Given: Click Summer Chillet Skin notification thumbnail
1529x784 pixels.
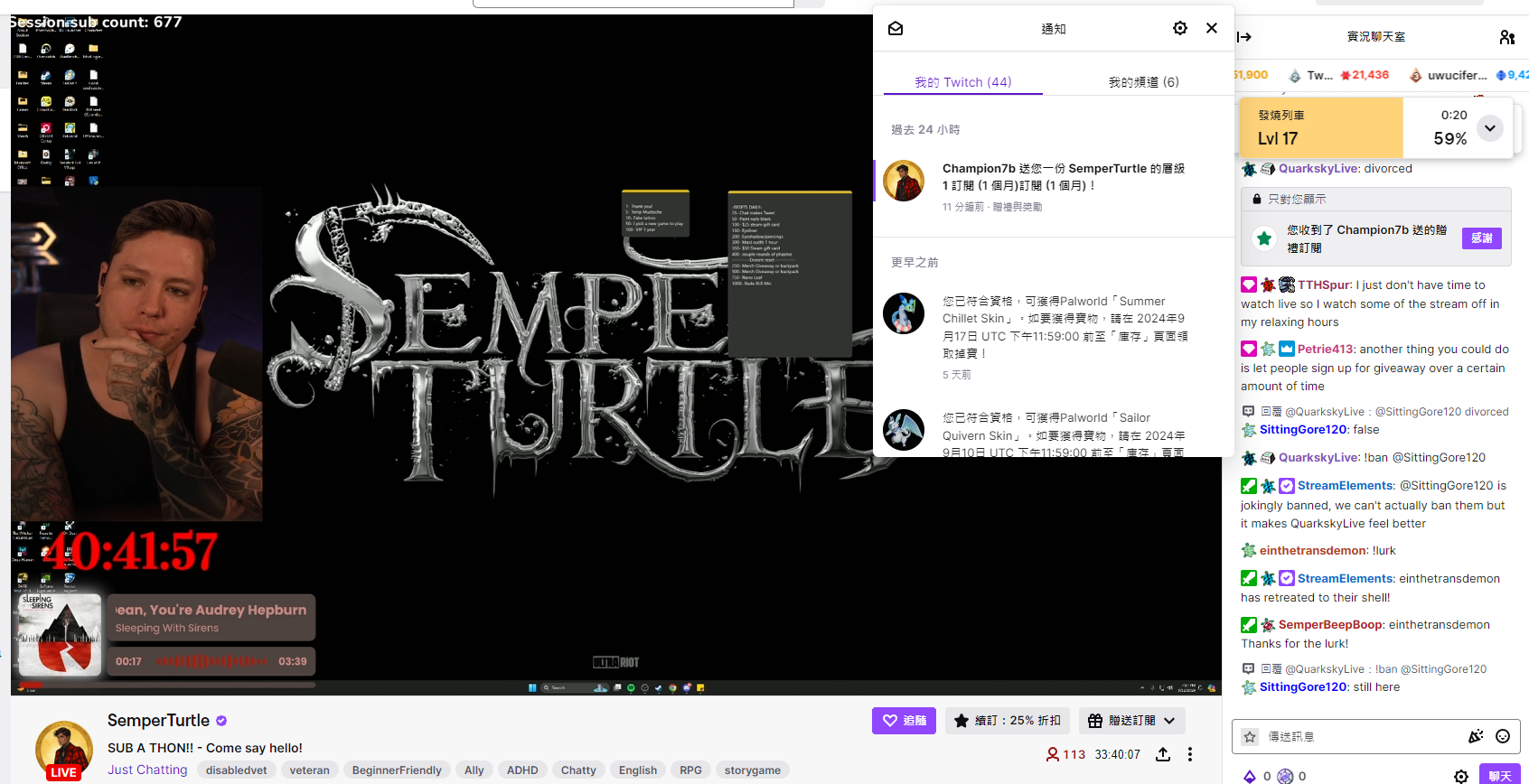Looking at the screenshot, I should coord(904,313).
